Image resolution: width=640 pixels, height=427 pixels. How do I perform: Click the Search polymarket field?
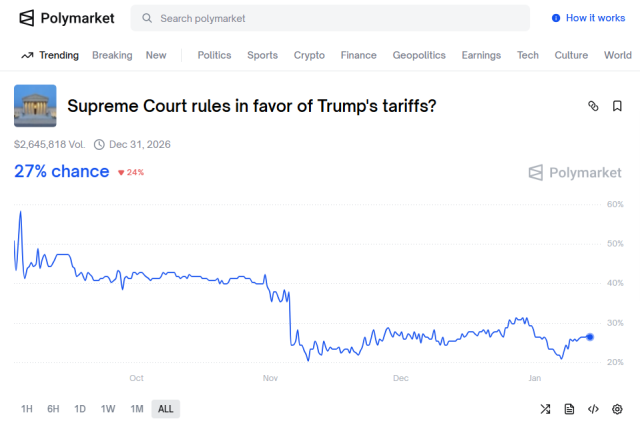click(x=330, y=18)
